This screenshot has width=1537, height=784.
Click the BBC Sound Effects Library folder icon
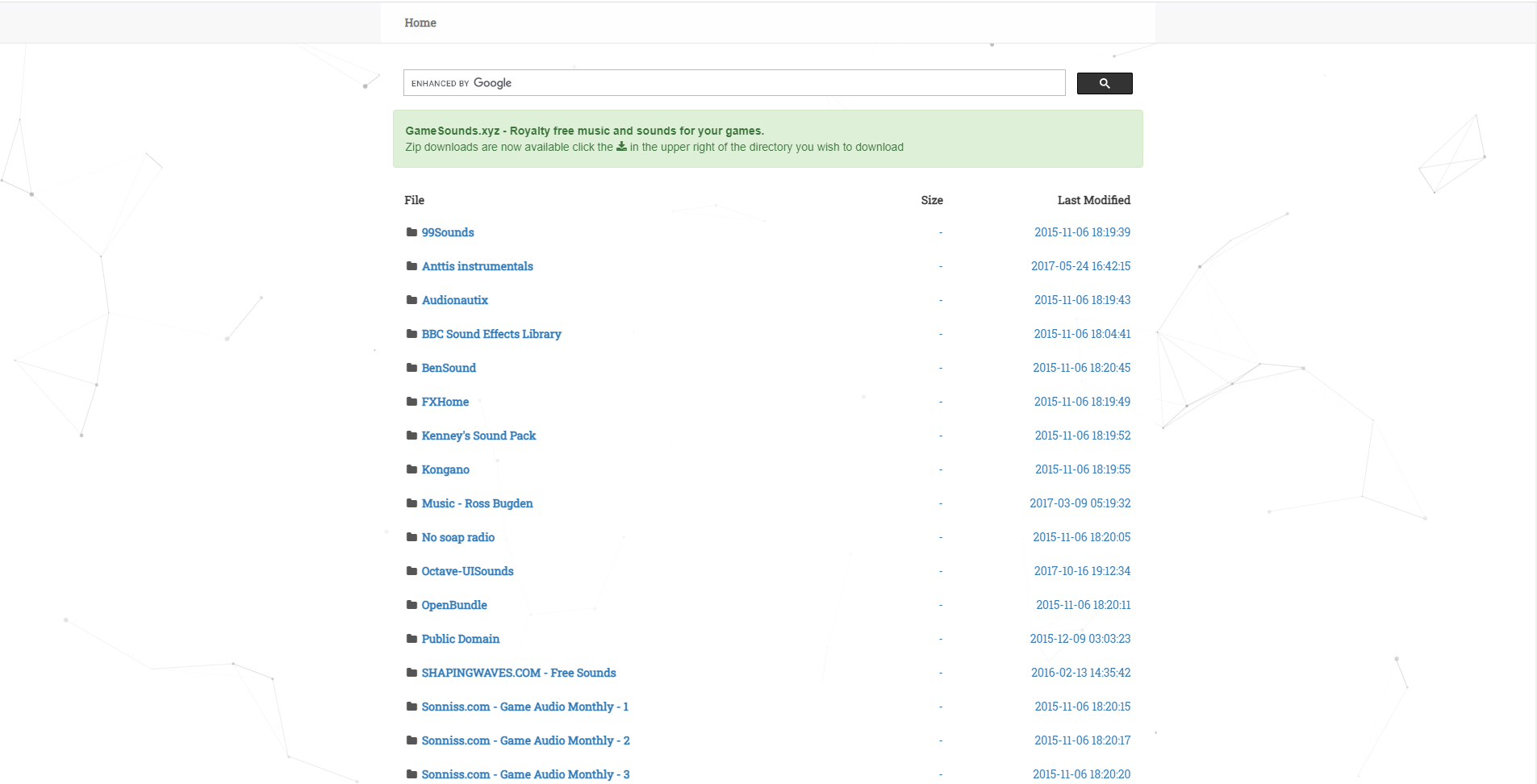pyautogui.click(x=411, y=334)
